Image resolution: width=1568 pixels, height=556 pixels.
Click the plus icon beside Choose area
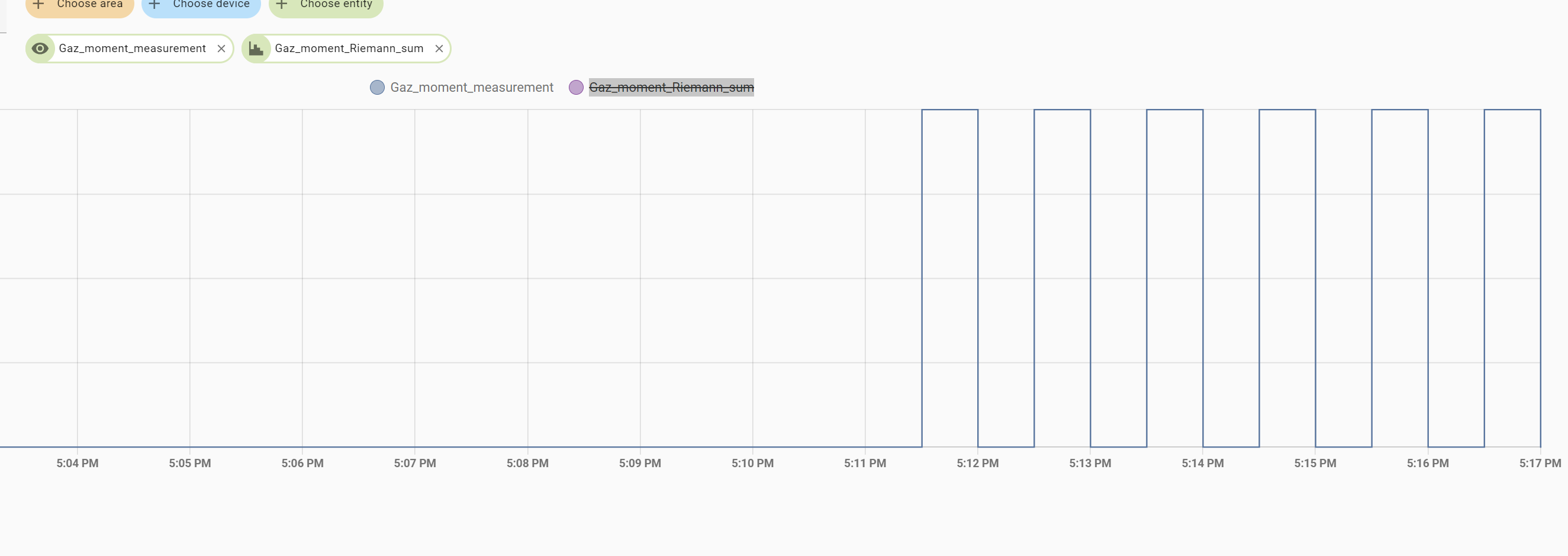coord(38,5)
